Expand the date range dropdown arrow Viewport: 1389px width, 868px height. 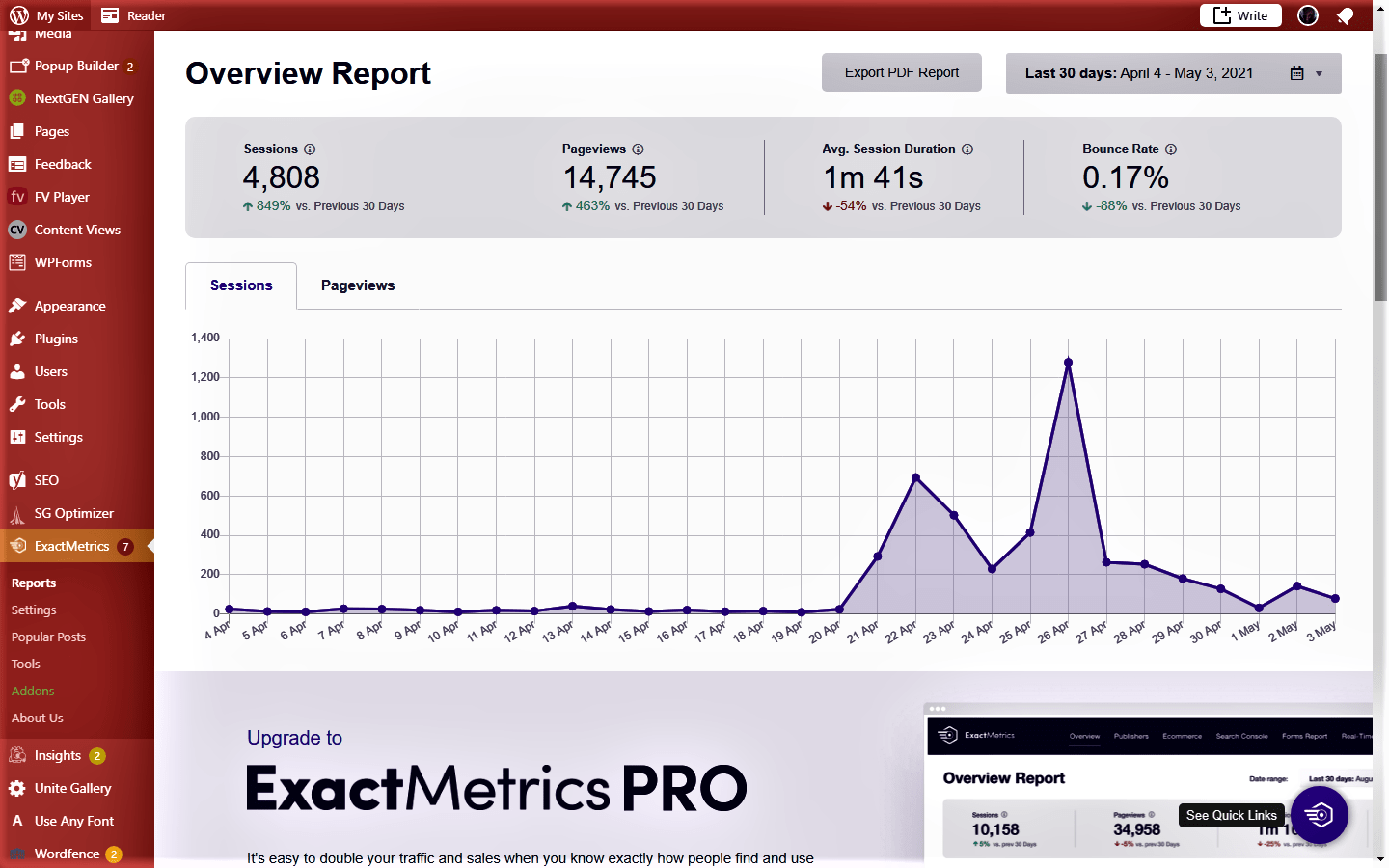pyautogui.click(x=1320, y=74)
